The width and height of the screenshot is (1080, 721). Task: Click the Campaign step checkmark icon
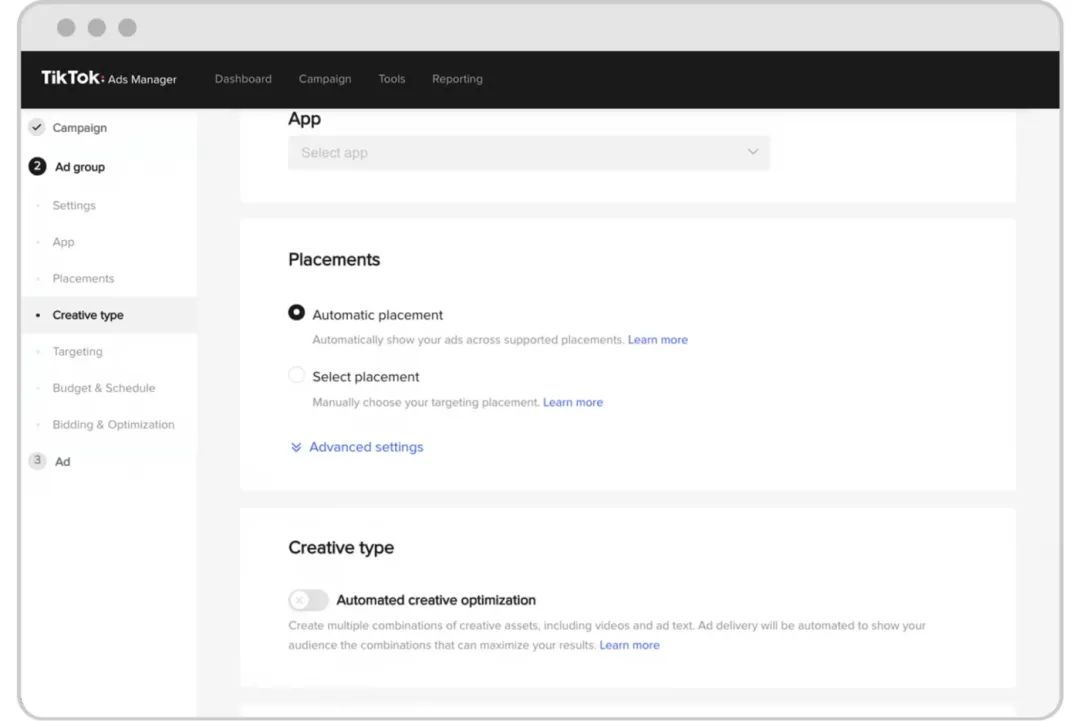(x=37, y=128)
